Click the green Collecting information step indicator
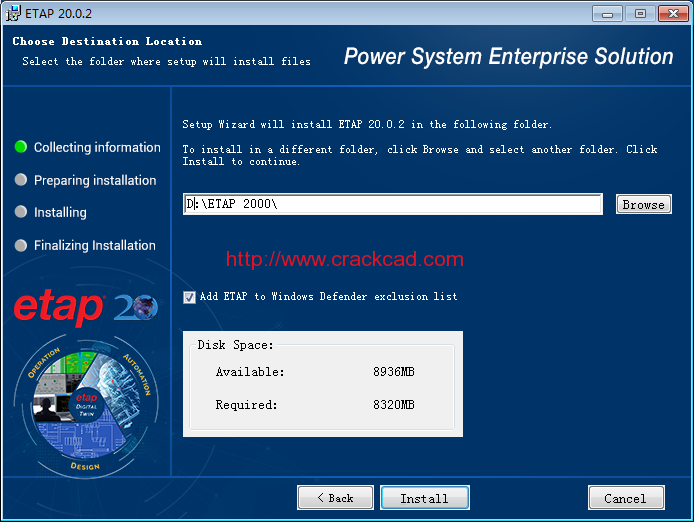 click(21, 147)
